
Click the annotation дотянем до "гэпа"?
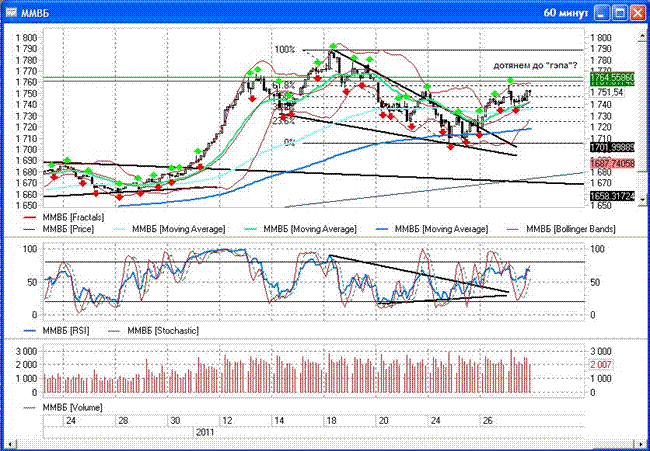(x=536, y=65)
